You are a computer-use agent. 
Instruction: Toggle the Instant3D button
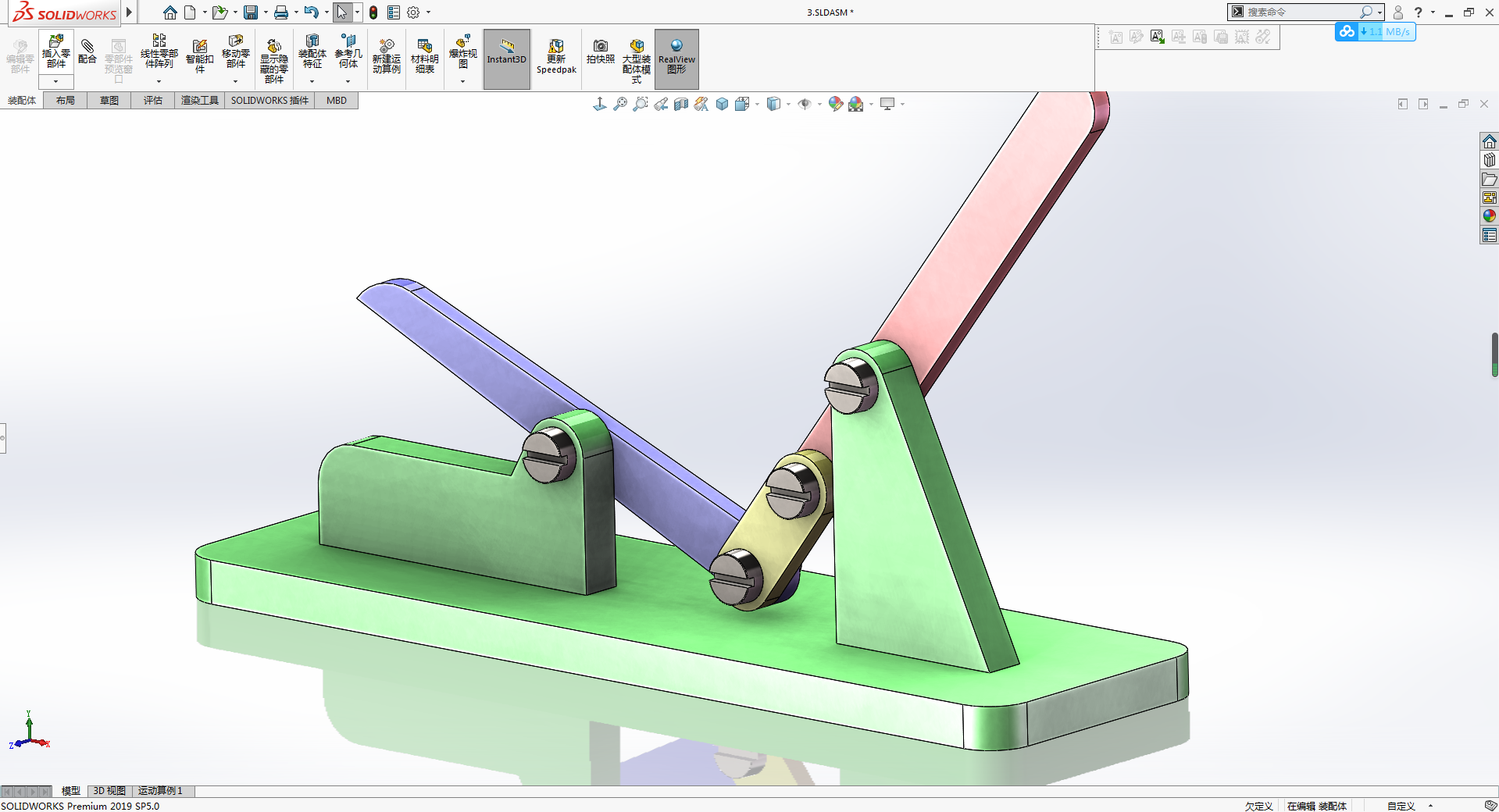507,59
